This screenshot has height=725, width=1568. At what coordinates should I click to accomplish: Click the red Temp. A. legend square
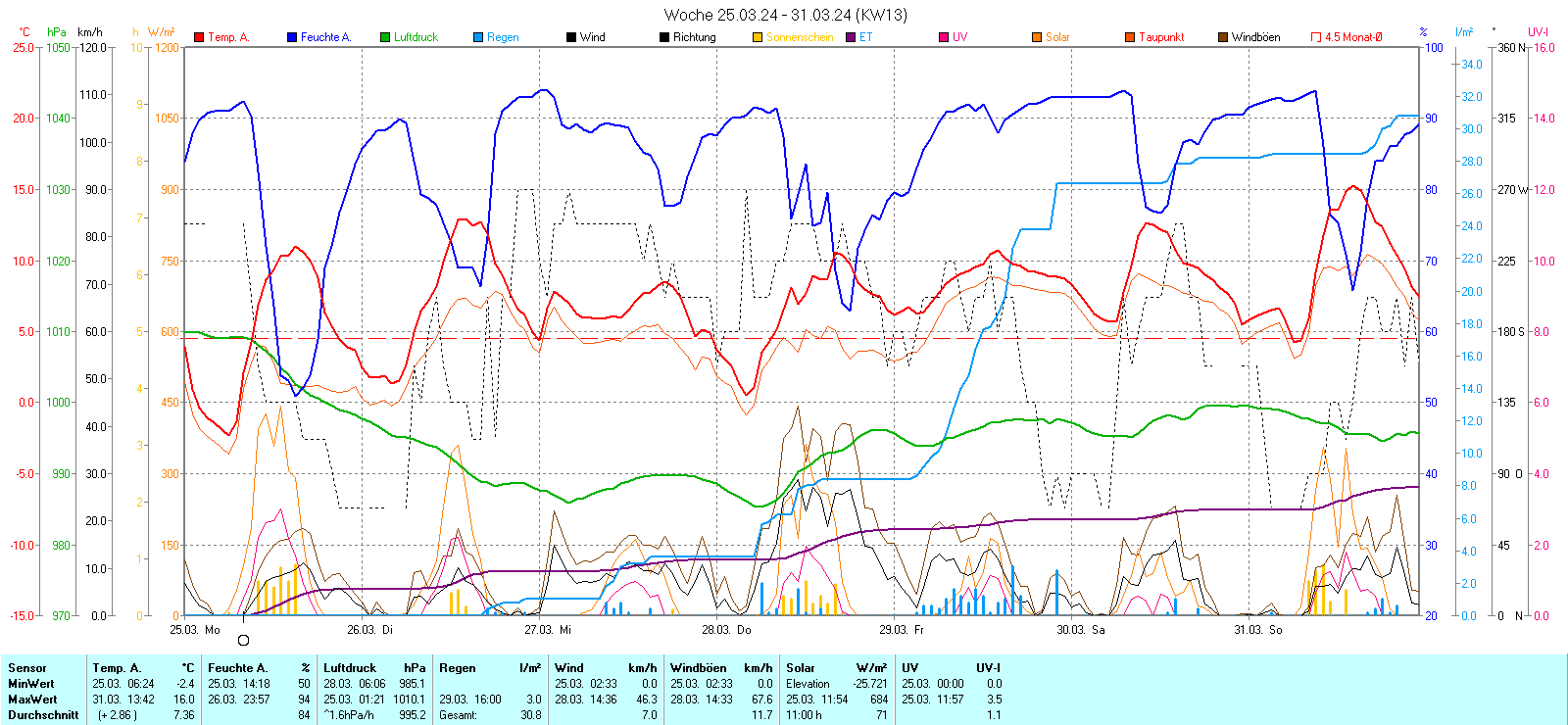[199, 37]
